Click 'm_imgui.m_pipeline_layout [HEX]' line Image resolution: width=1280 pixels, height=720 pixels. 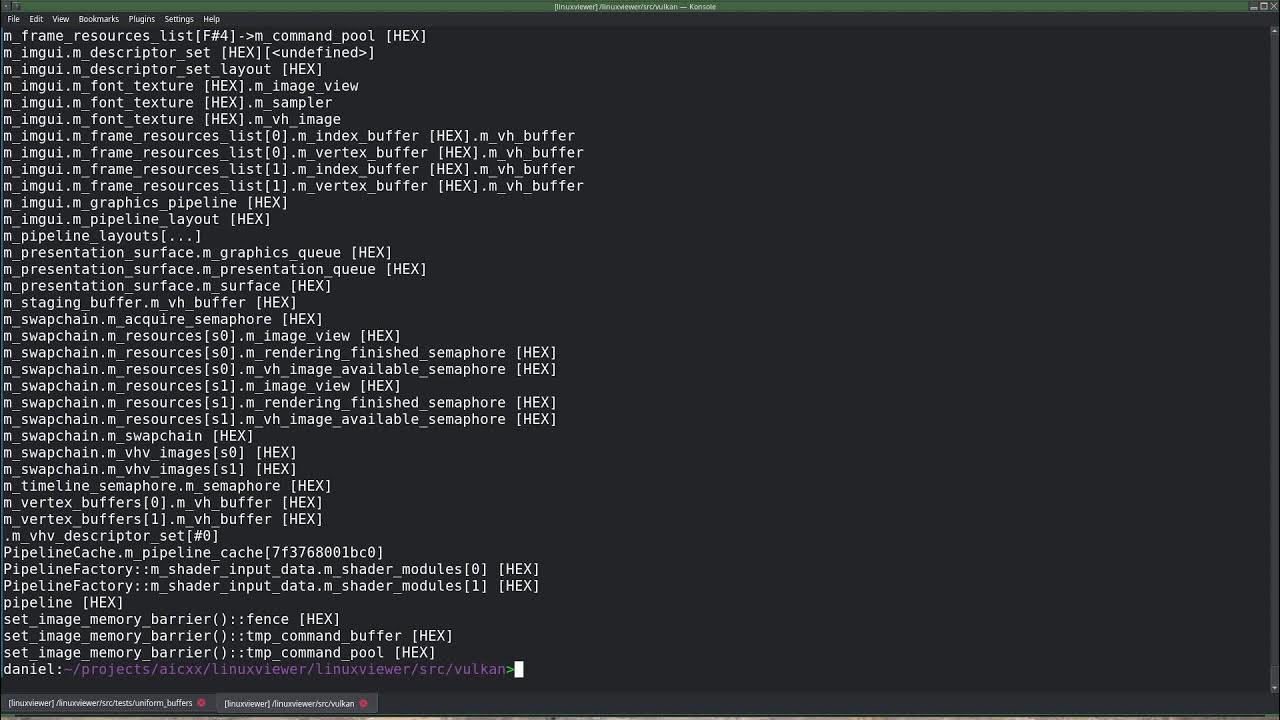pos(137,219)
